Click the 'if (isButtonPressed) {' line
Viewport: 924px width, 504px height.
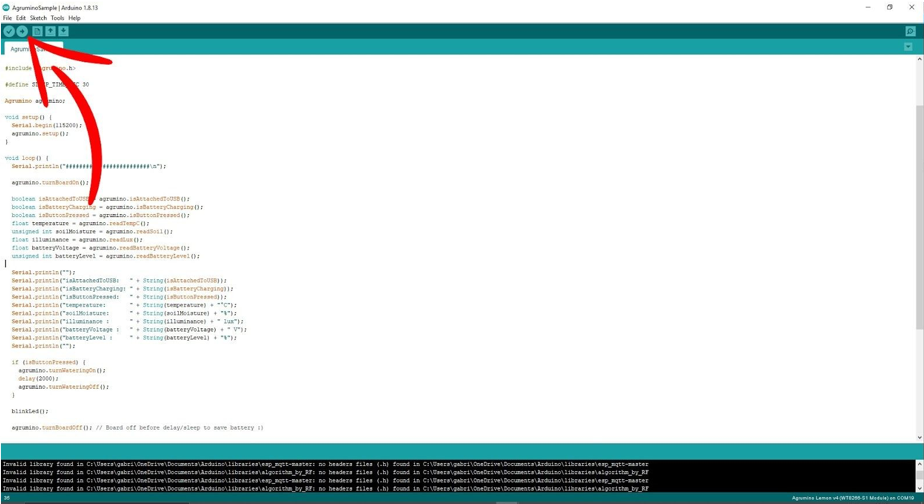[x=49, y=363]
